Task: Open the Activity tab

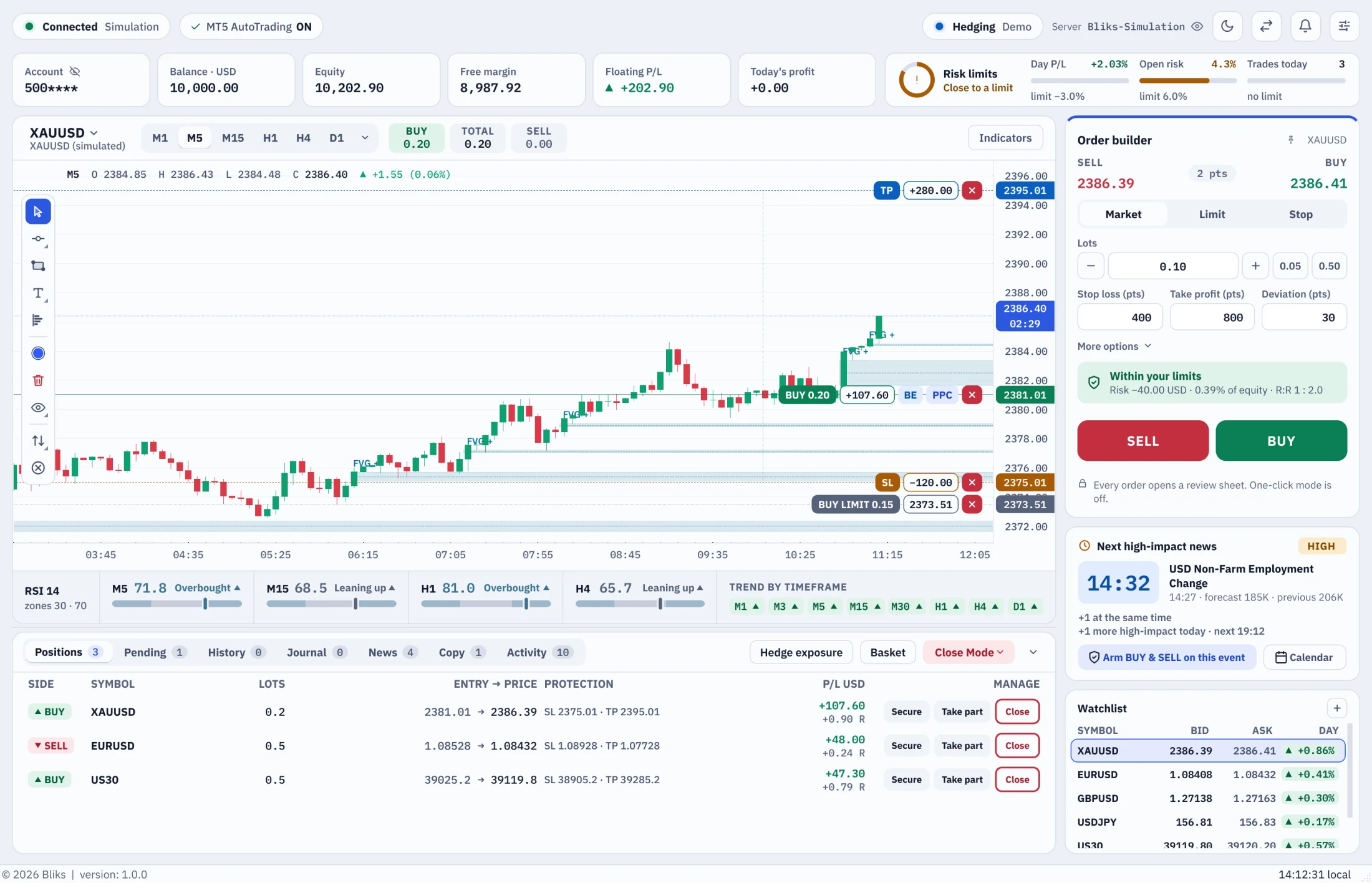Action: click(x=538, y=652)
